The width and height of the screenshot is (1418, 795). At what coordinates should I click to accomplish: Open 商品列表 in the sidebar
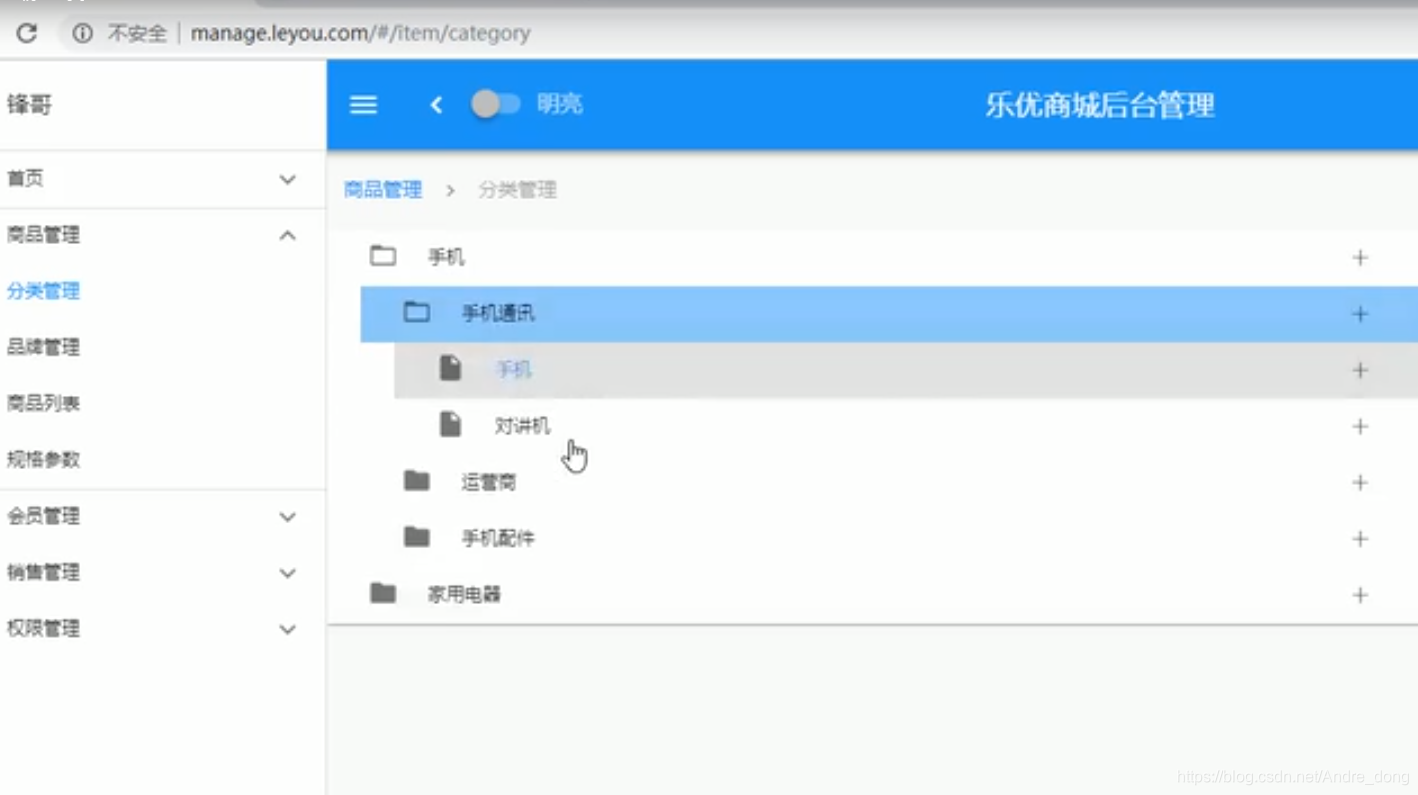click(43, 403)
